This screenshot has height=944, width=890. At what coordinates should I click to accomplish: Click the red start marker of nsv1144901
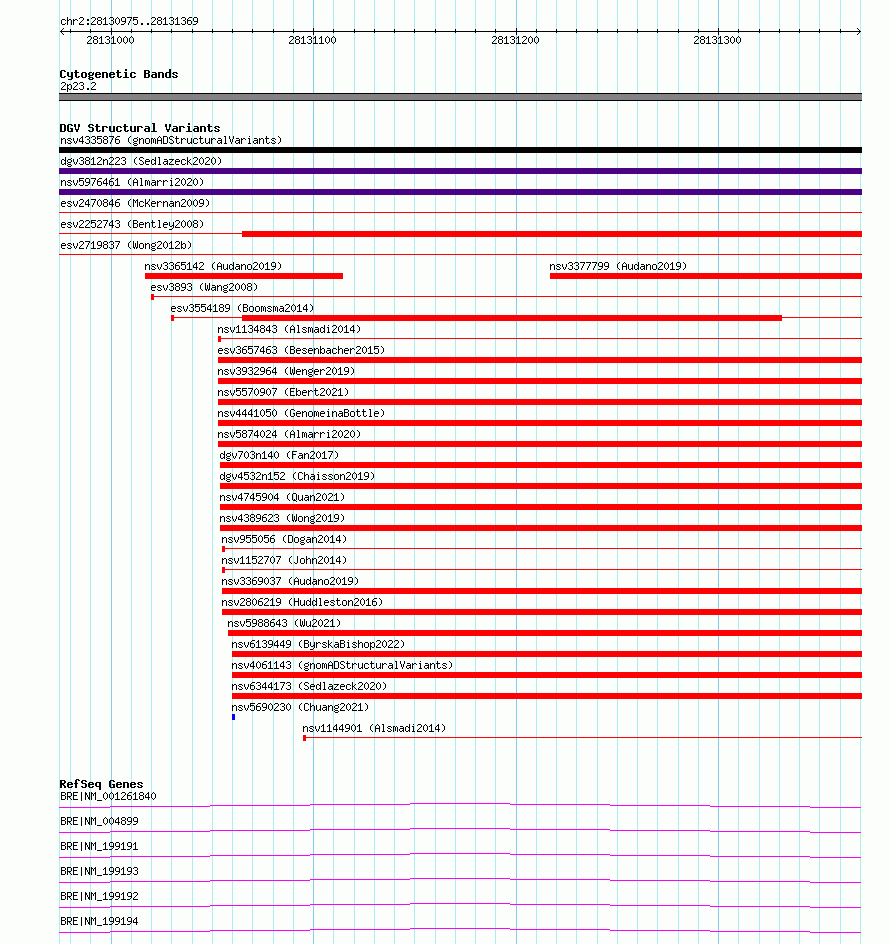tap(305, 738)
